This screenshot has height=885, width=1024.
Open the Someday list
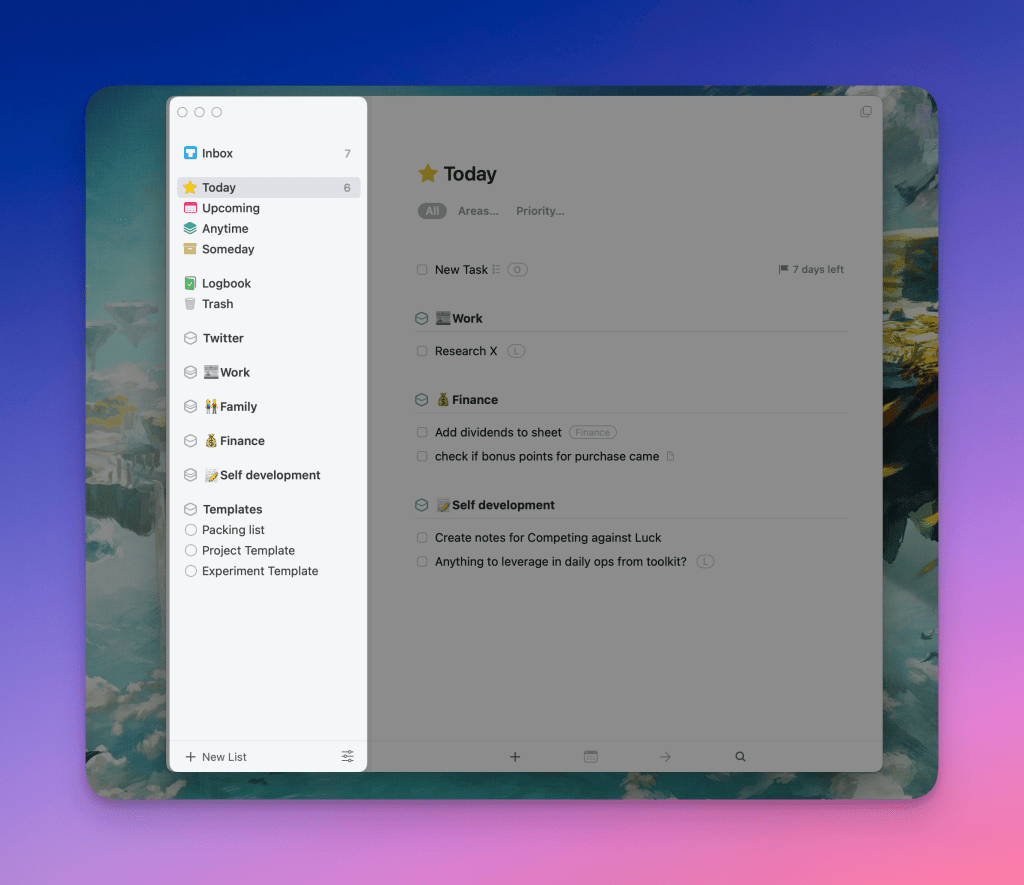point(228,249)
